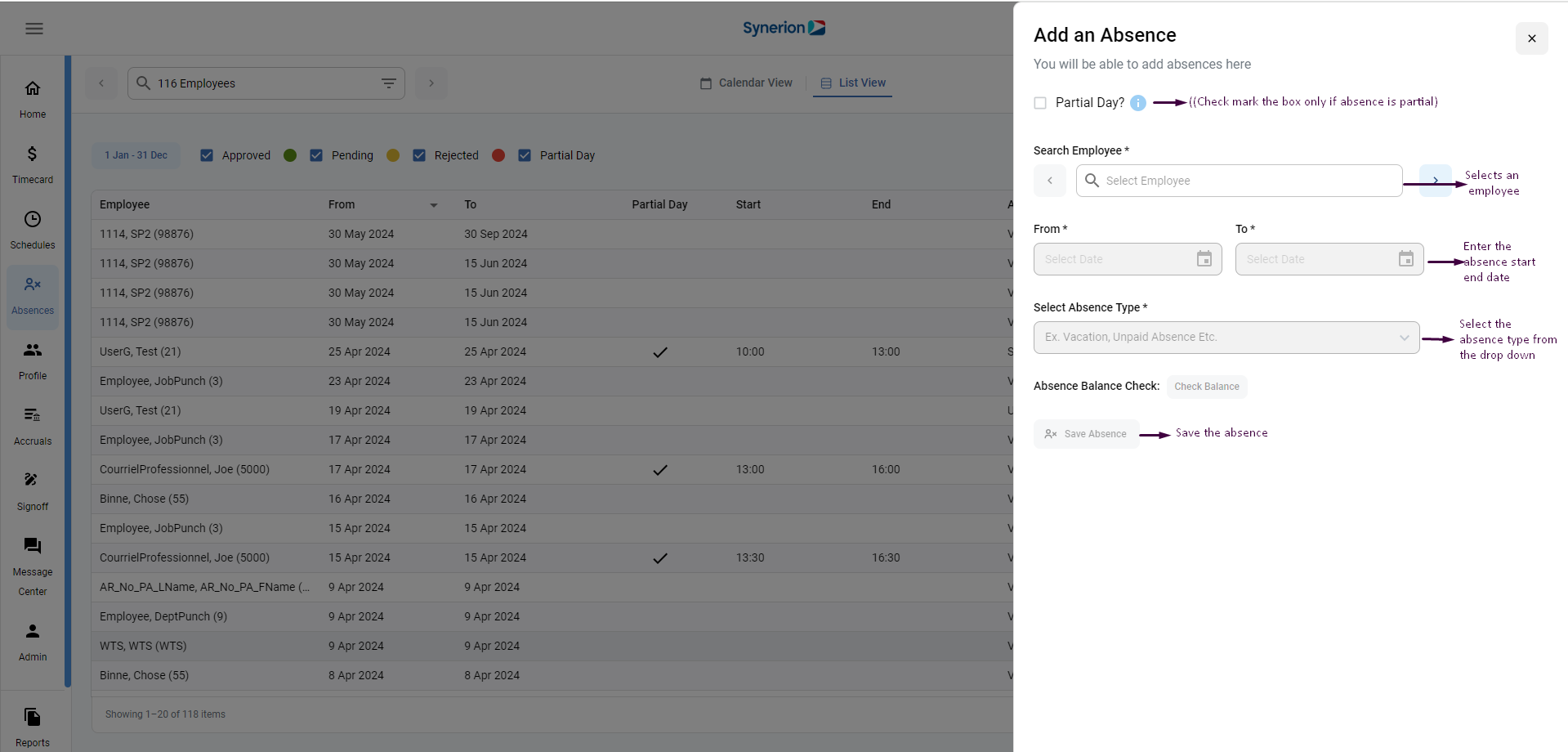Open Accruals sidebar icon
The height and width of the screenshot is (752, 1568).
pyautogui.click(x=33, y=415)
